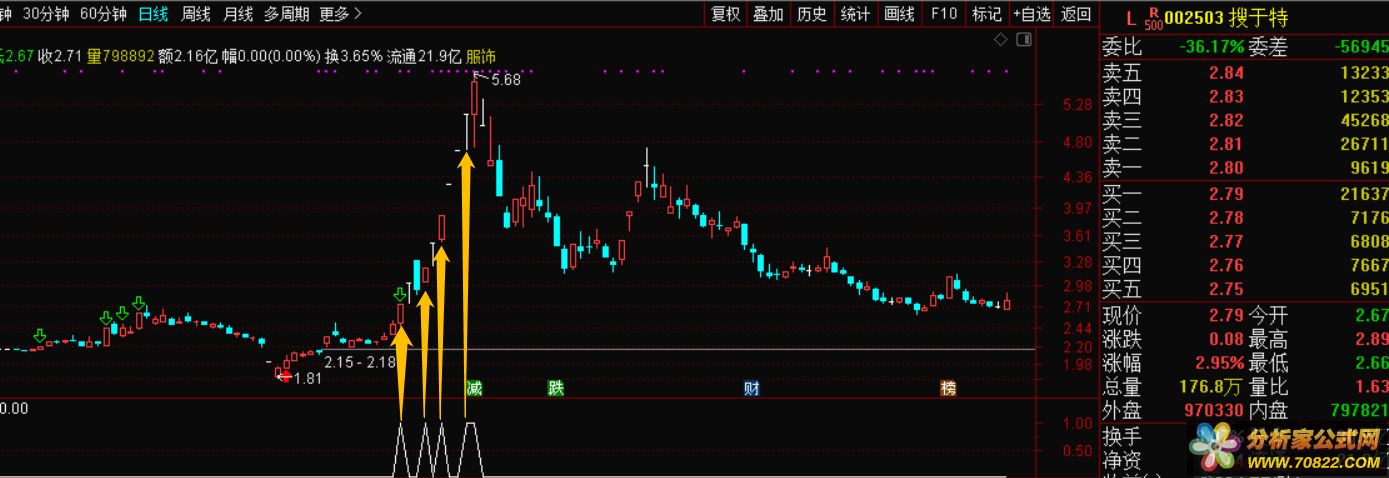Click stock code 002503 in the header

point(1196,18)
